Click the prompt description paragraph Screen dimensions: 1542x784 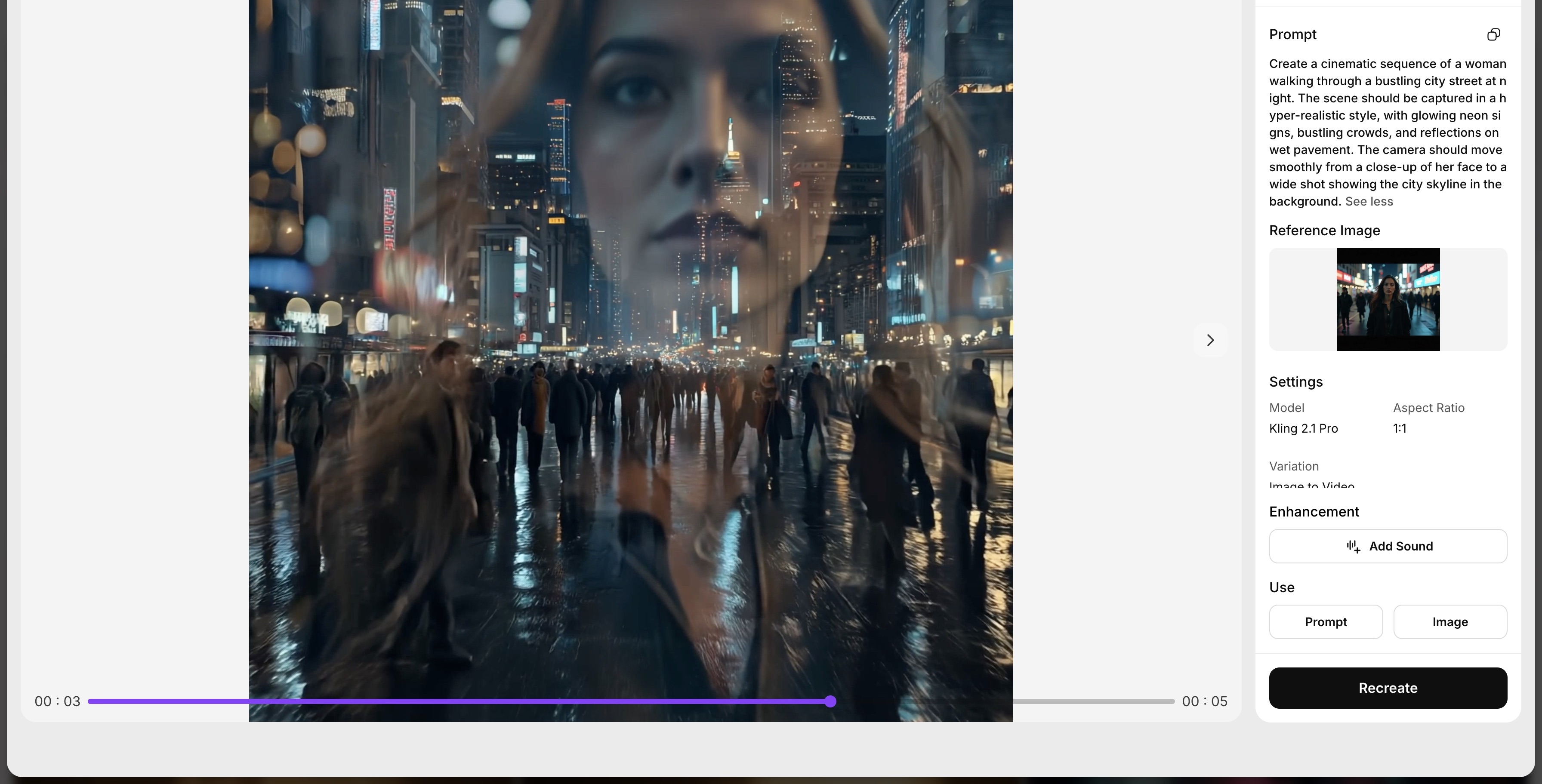point(1388,132)
